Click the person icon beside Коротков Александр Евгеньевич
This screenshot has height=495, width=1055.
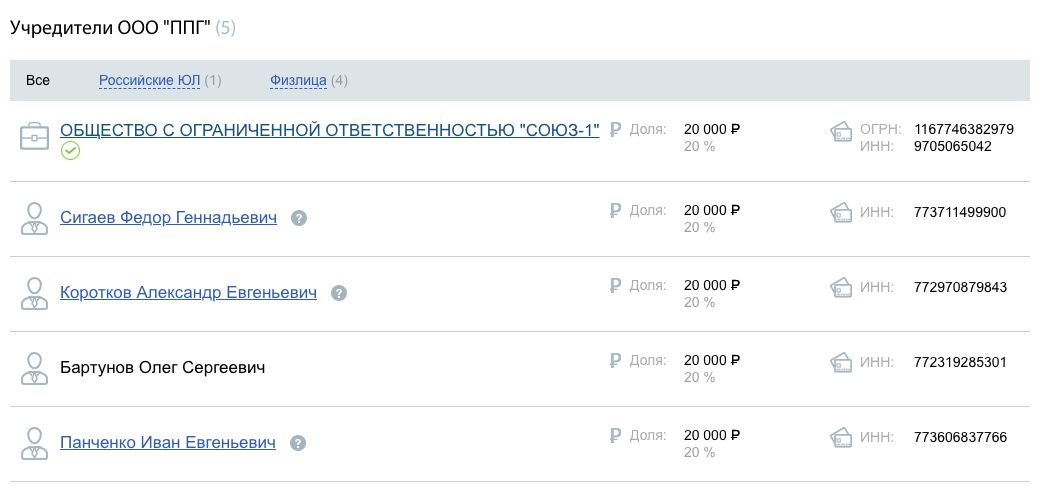click(x=35, y=293)
